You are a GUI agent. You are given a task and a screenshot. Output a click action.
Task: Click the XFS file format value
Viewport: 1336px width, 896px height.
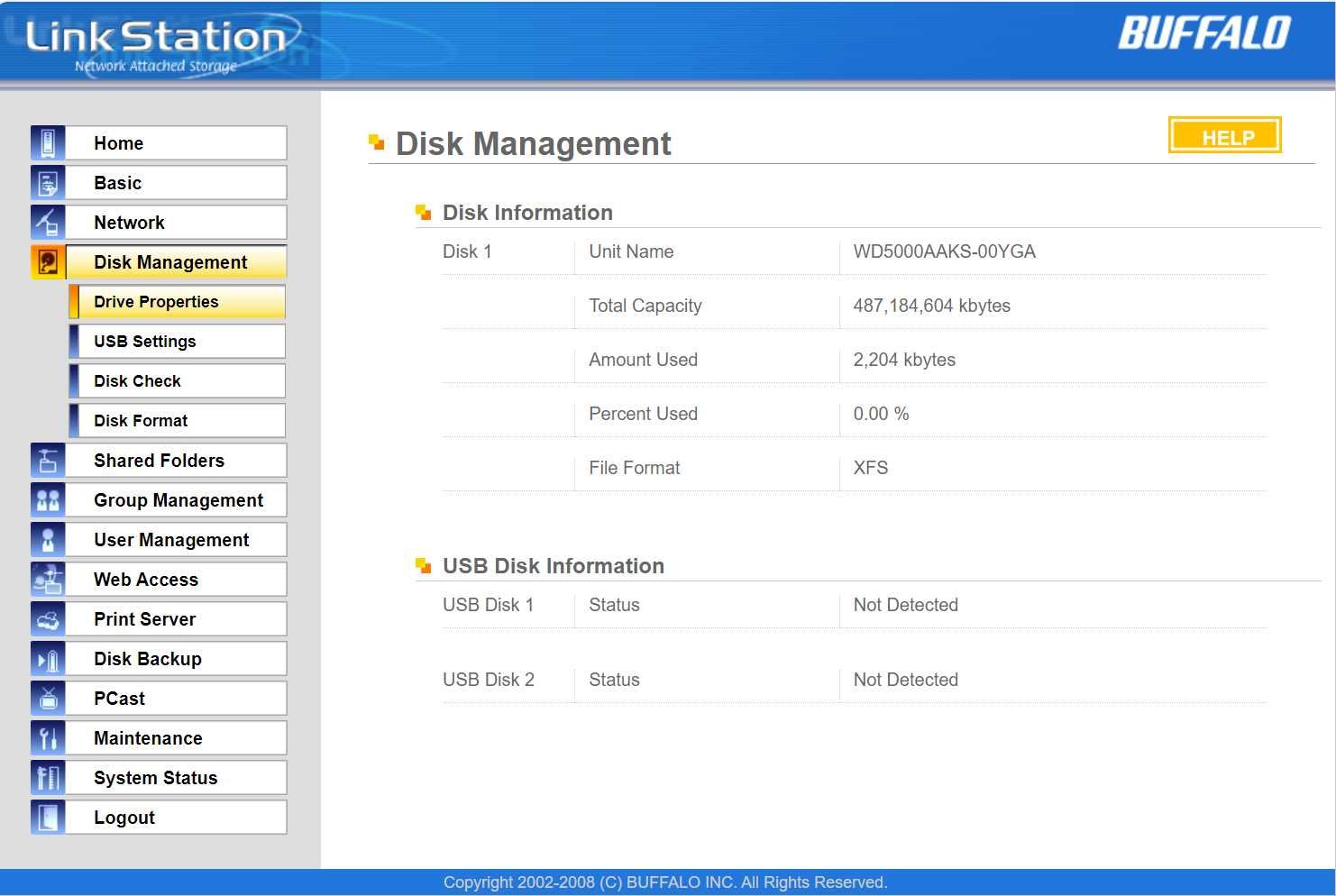tap(871, 468)
